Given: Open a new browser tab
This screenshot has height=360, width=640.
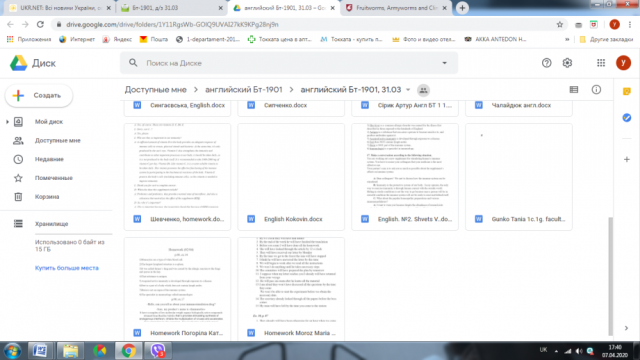Looking at the screenshot, I should pyautogui.click(x=462, y=8).
